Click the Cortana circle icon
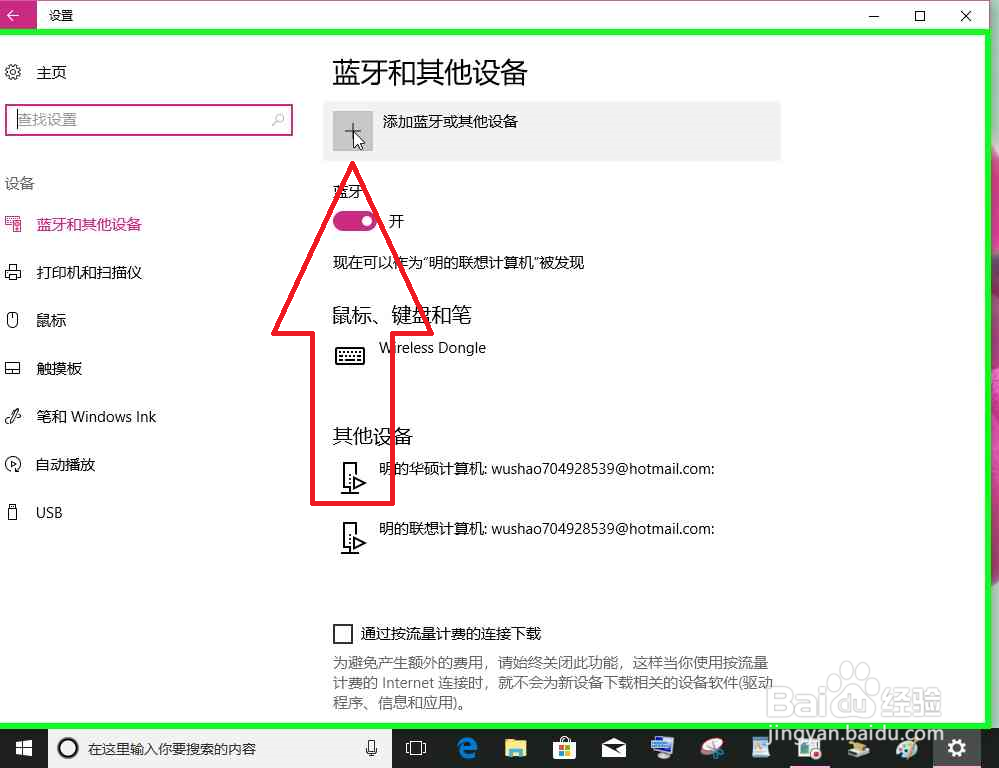 [68, 748]
